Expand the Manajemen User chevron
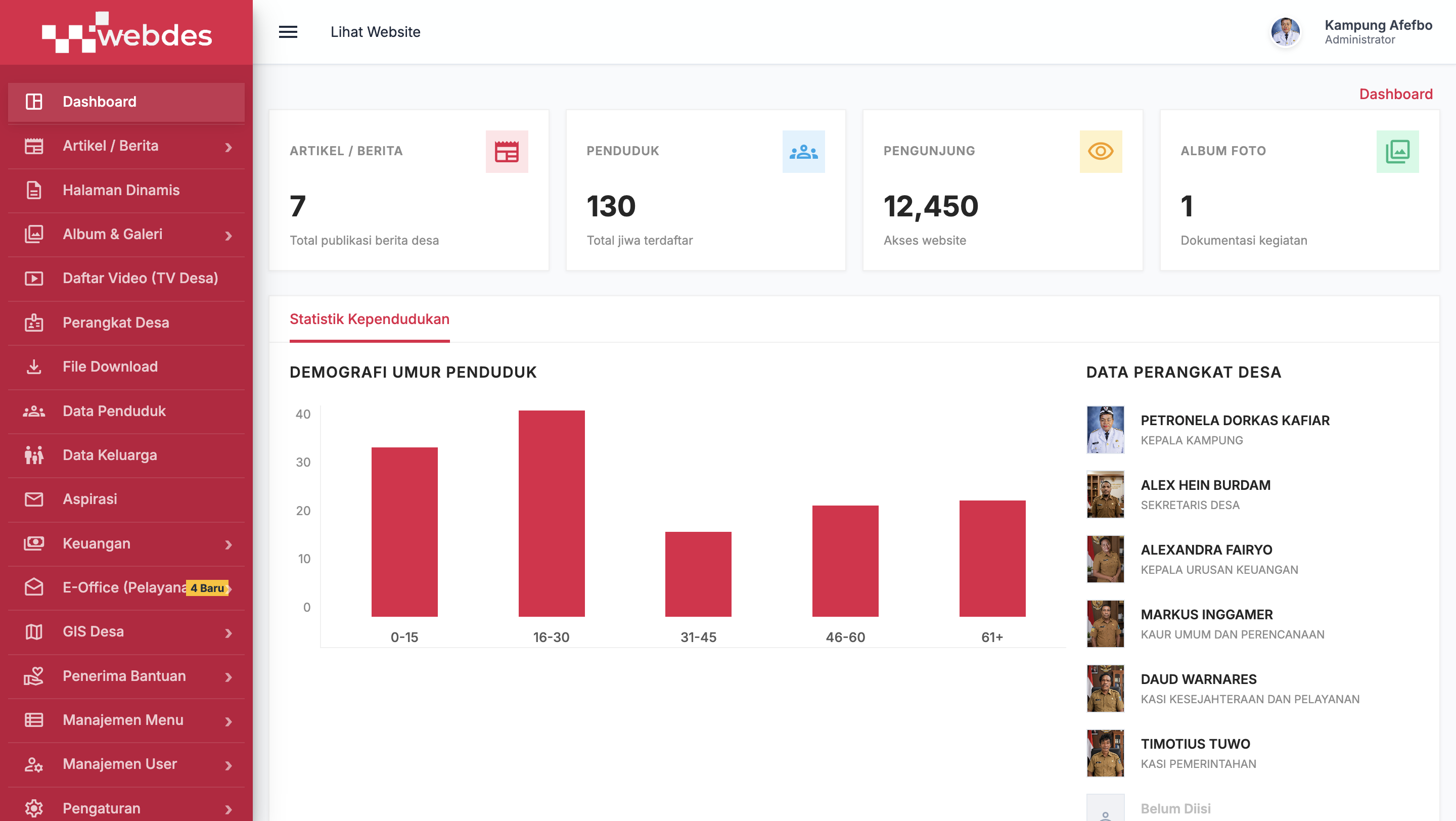1456x821 pixels. click(x=229, y=765)
